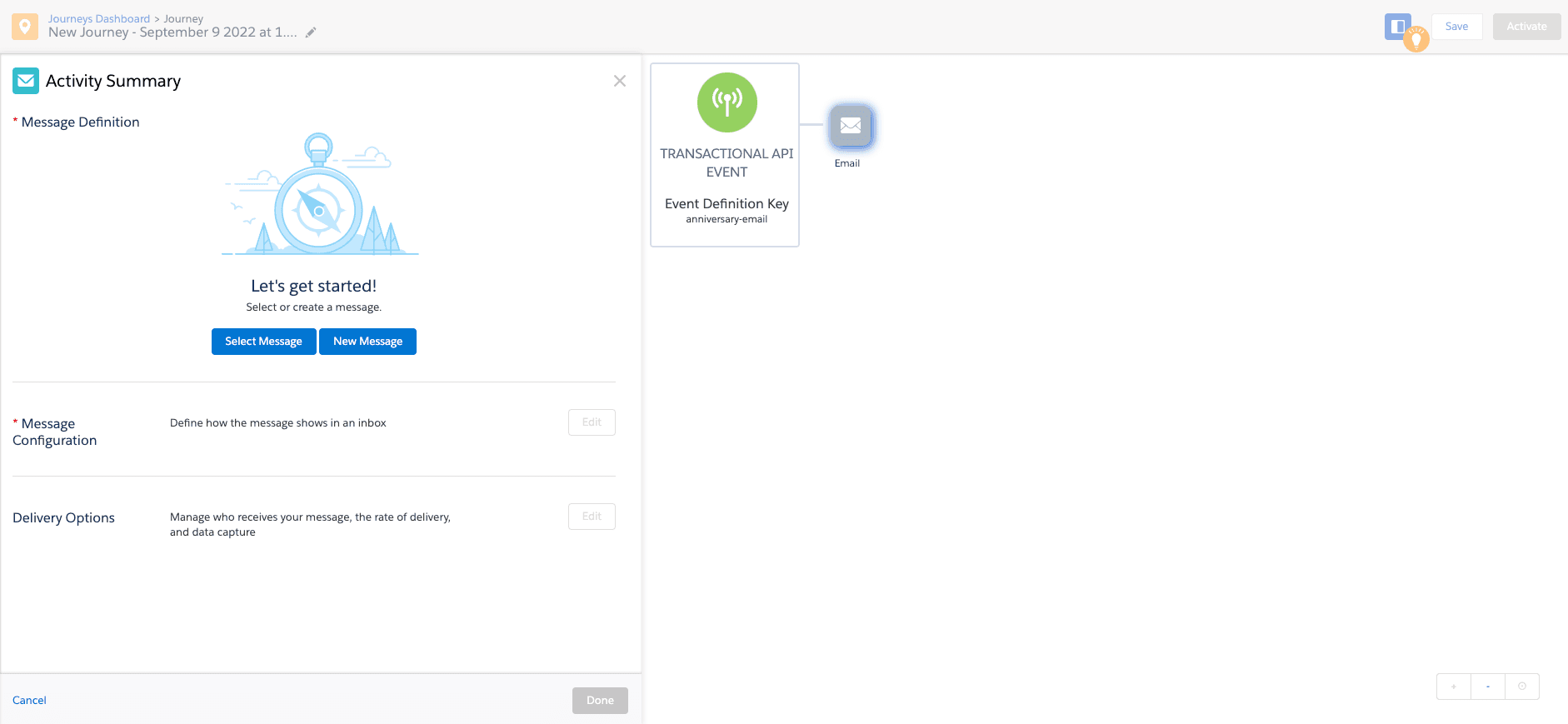Screen dimensions: 1568x724
Task: Click Edit for Delivery Options
Action: tap(592, 517)
